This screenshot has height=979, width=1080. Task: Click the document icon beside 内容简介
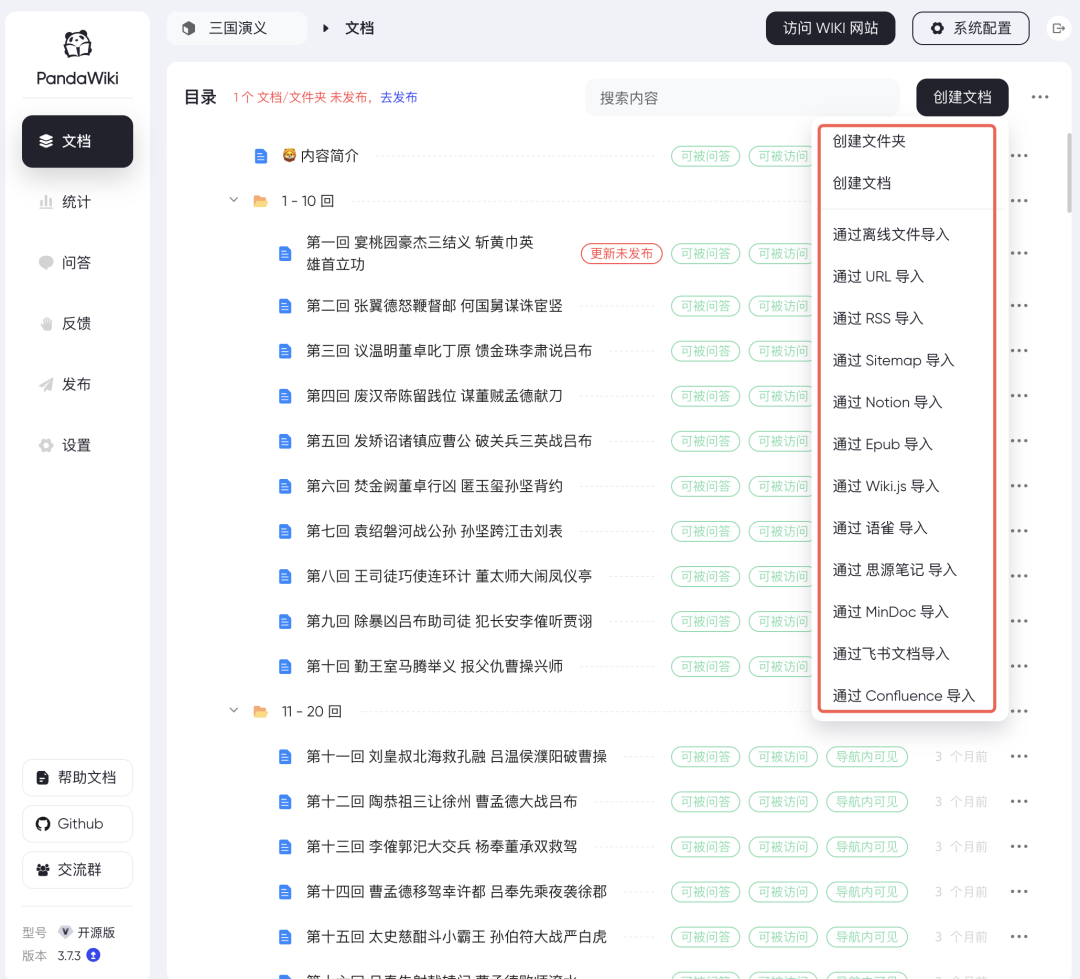(261, 156)
